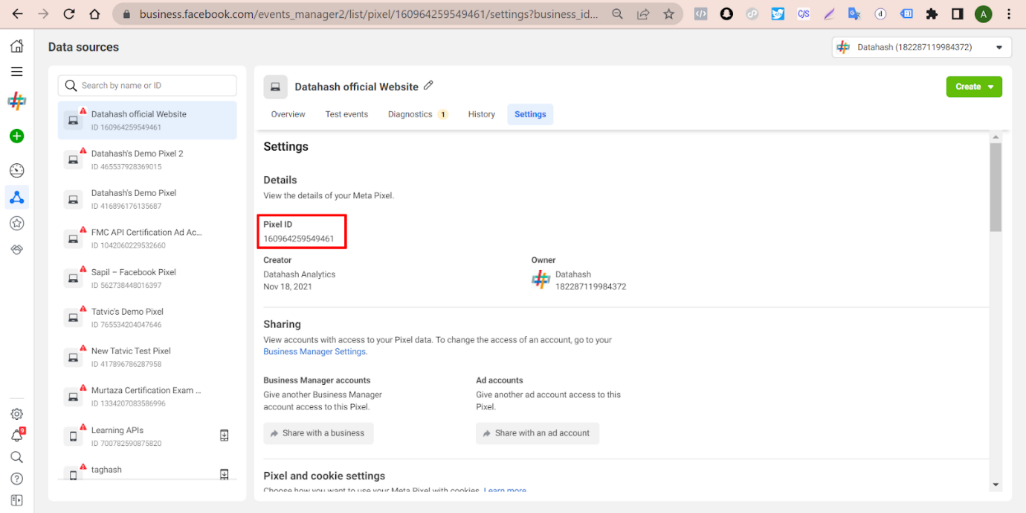This screenshot has width=1026, height=513.
Task: Select Learning APIs in the list
Action: [147, 436]
